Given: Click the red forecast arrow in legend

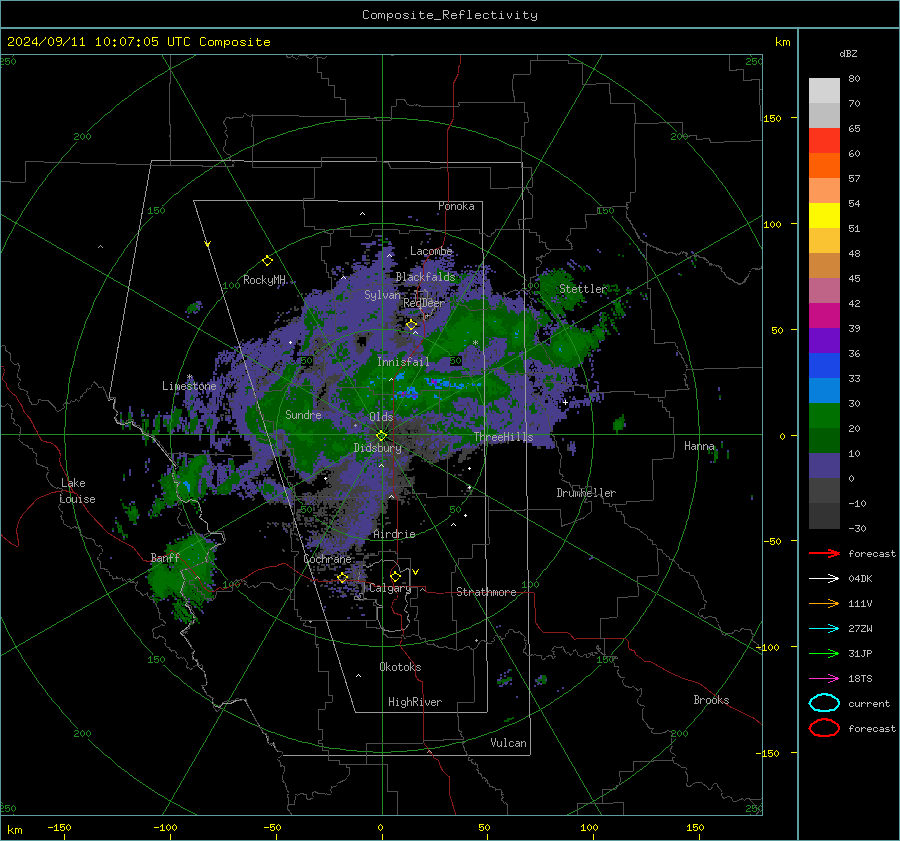Looking at the screenshot, I should (x=824, y=553).
